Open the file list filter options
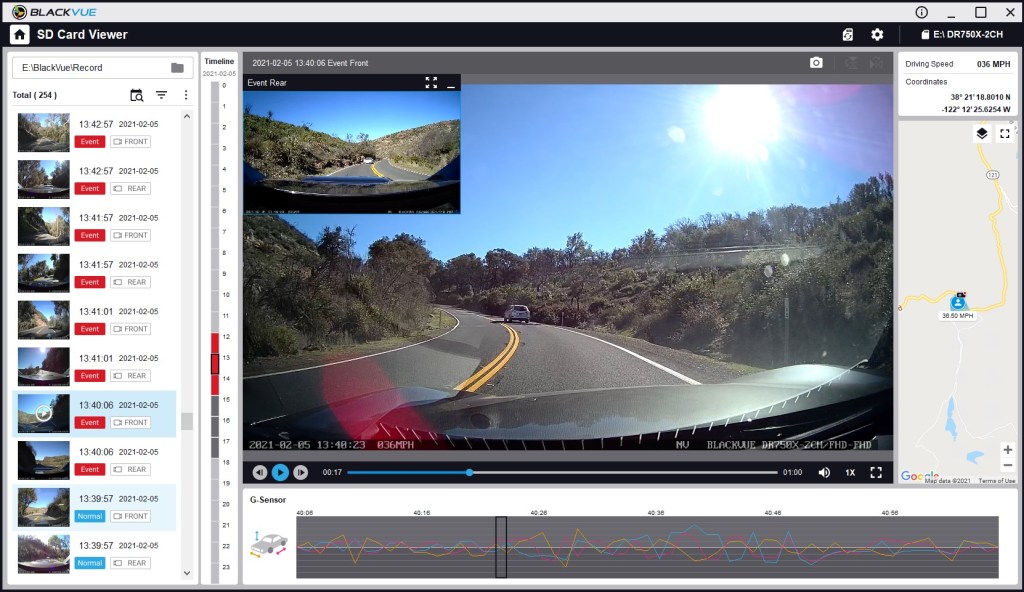Viewport: 1024px width, 592px height. (x=161, y=95)
